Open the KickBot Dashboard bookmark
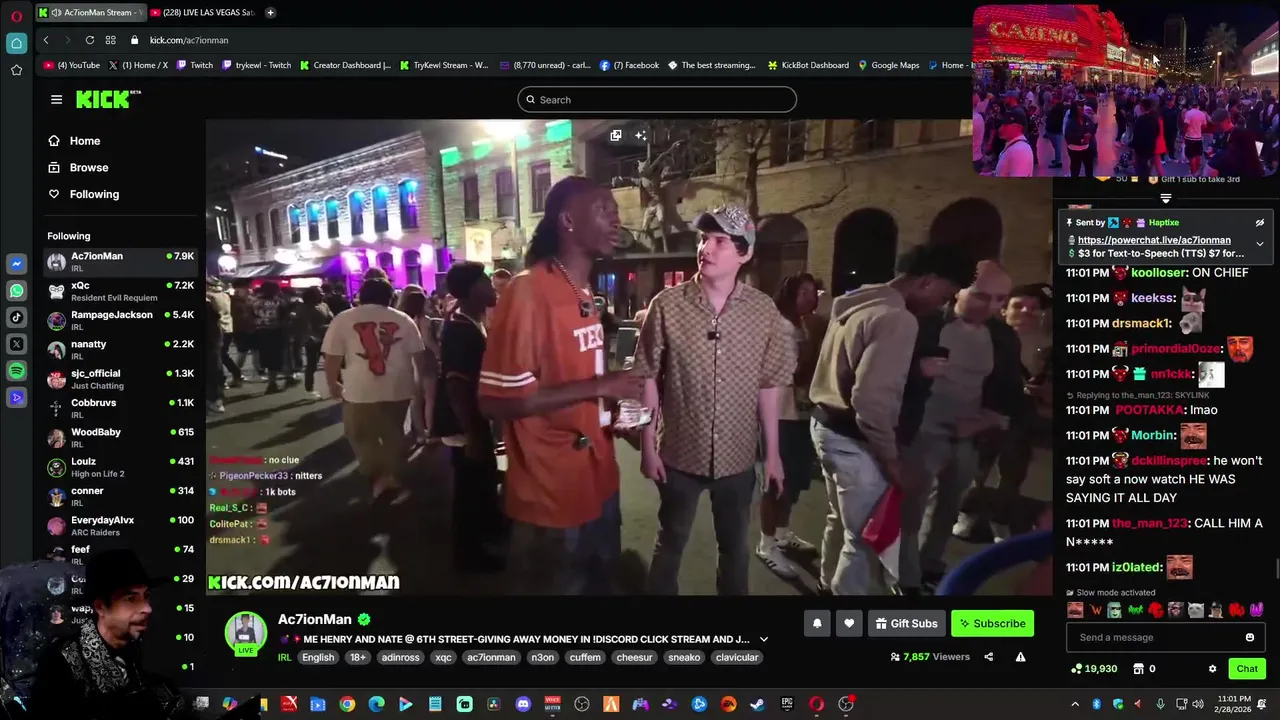Image resolution: width=1280 pixels, height=720 pixels. click(x=808, y=65)
